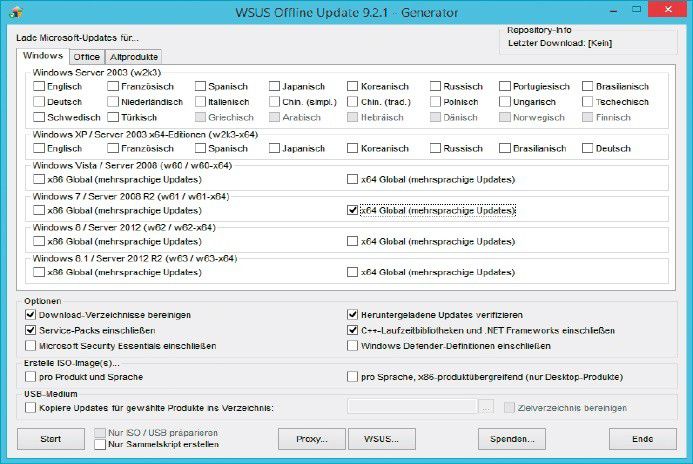Viewport: 693px width, 464px height.
Task: Enable the Türkisch checkbox
Action: [x=113, y=117]
